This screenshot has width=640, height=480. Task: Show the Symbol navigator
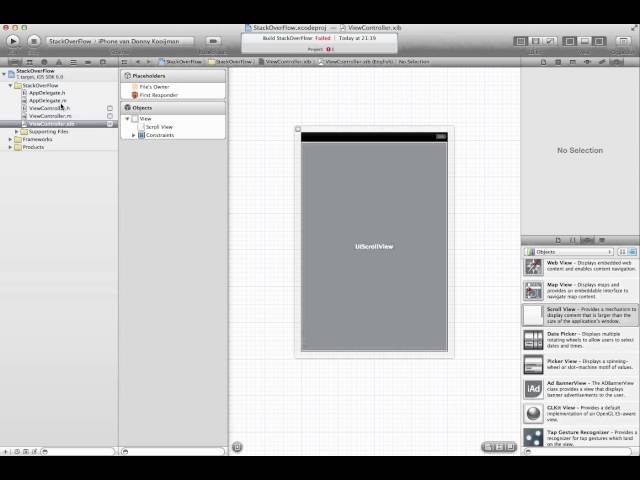pos(29,62)
